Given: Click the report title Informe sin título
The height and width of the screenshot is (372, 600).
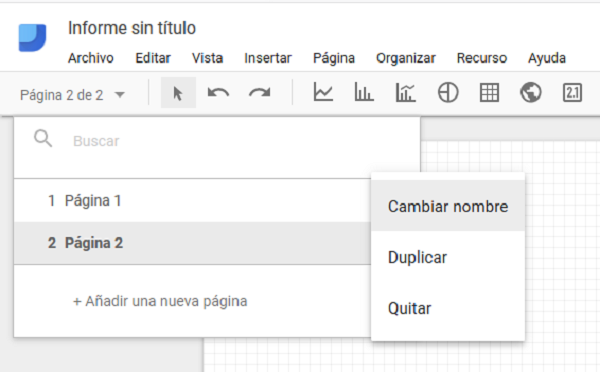Looking at the screenshot, I should 132,28.
